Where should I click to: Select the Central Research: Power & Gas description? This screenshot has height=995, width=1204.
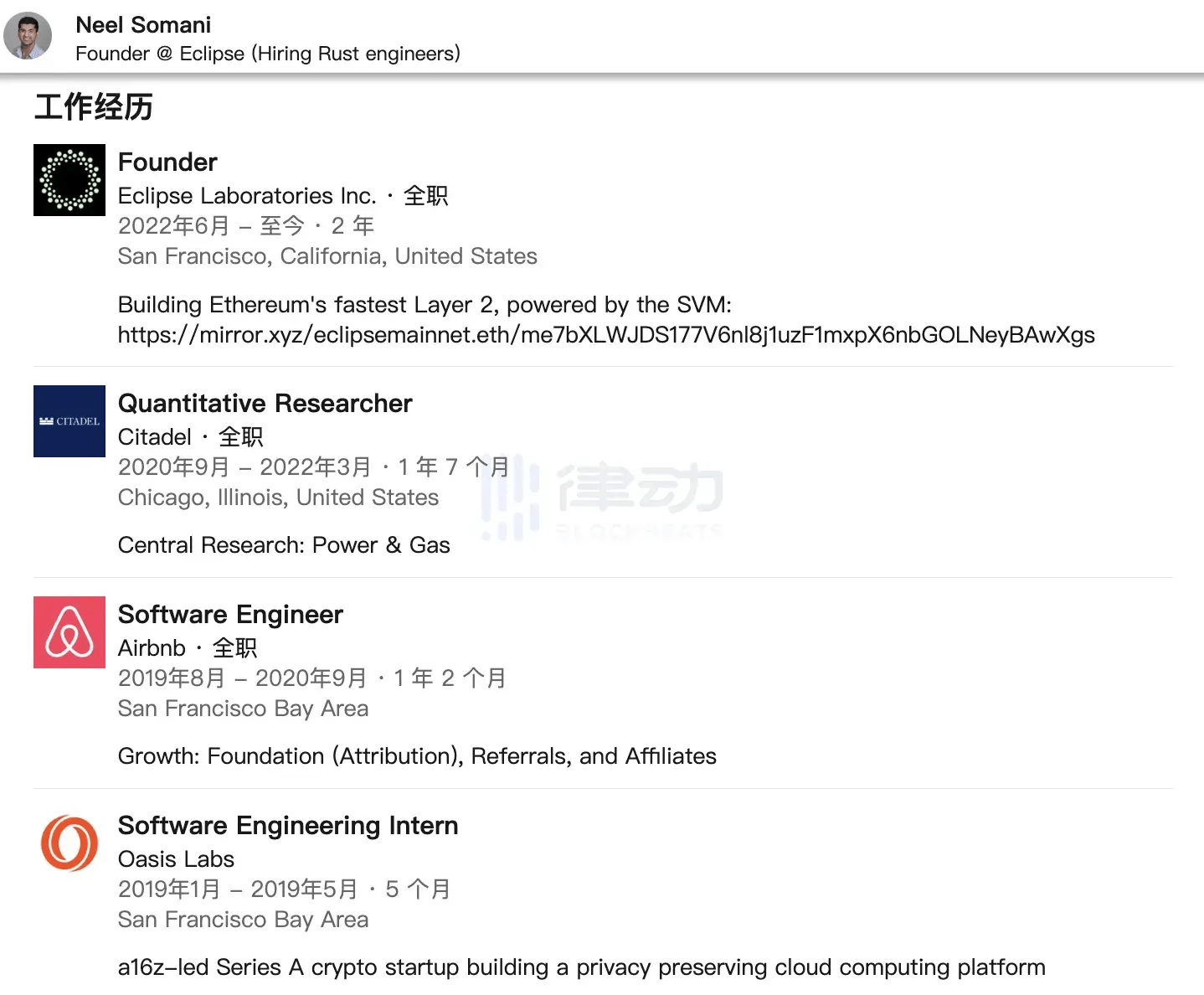284,545
